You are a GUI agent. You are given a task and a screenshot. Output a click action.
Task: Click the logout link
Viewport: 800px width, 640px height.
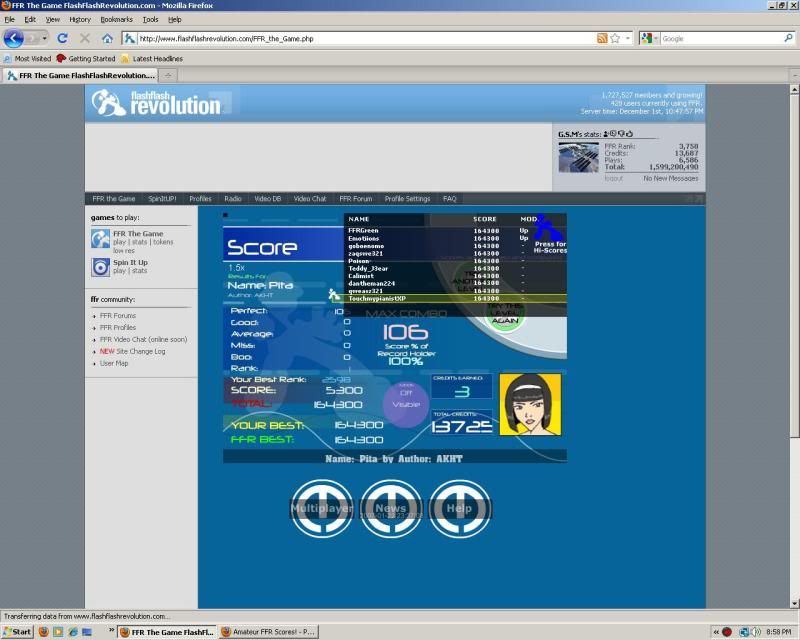613,178
